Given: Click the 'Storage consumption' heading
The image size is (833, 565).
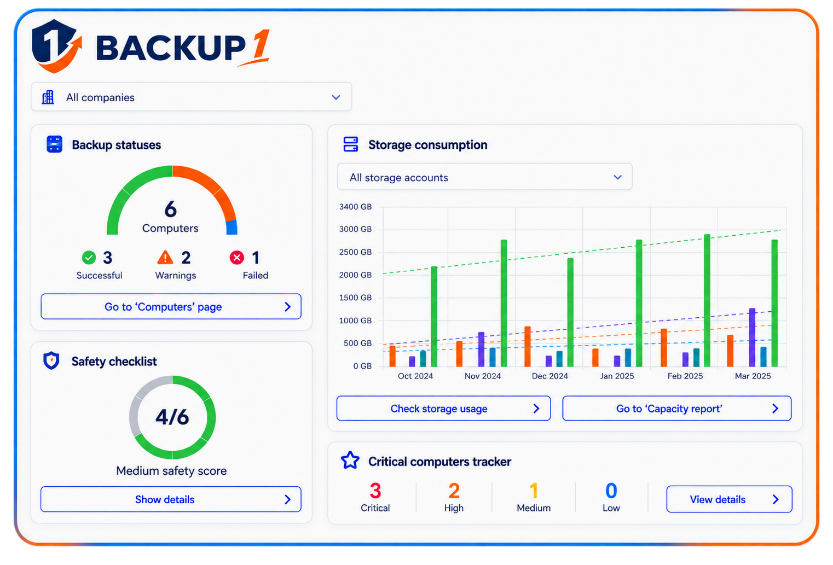Looking at the screenshot, I should pos(428,144).
